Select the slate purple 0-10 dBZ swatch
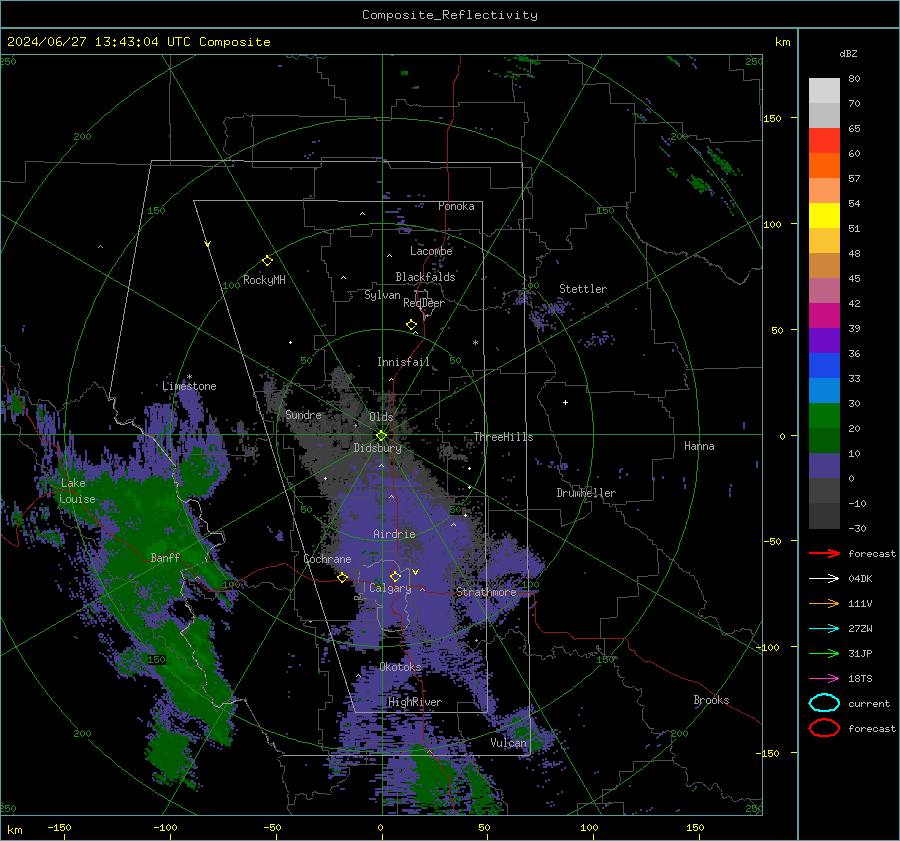The height and width of the screenshot is (841, 900). (824, 466)
